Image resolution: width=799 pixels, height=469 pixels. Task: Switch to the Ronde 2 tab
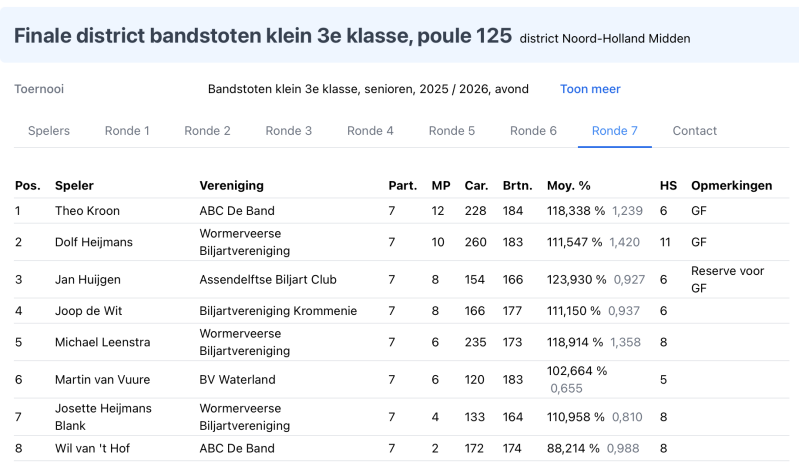207,131
